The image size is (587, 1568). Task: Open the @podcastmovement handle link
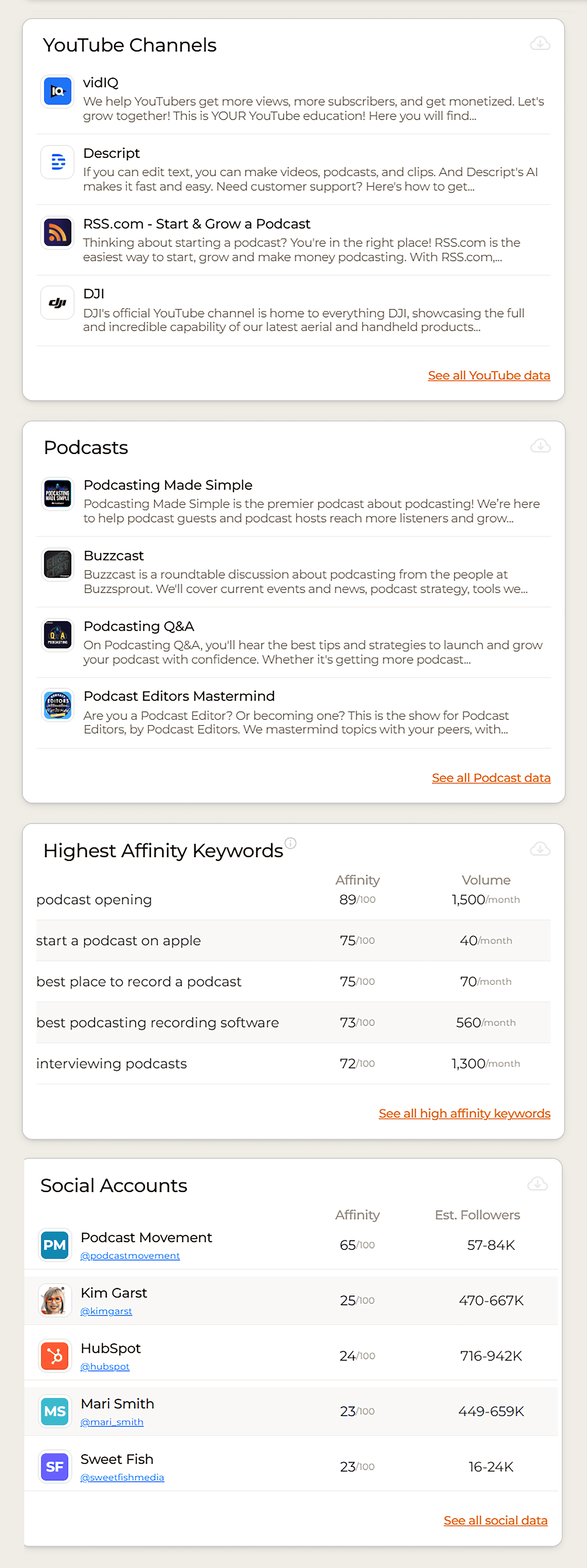point(130,1256)
